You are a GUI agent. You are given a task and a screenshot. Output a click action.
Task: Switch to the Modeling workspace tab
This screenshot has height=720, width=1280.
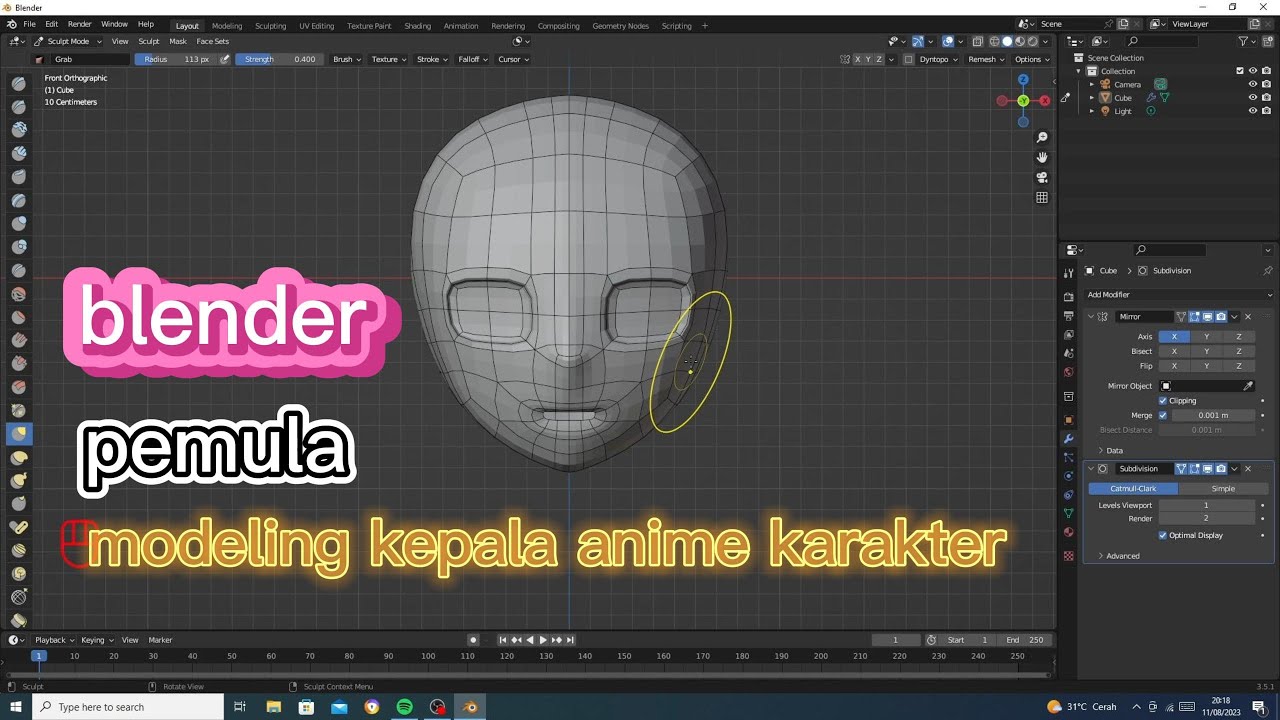coord(227,26)
